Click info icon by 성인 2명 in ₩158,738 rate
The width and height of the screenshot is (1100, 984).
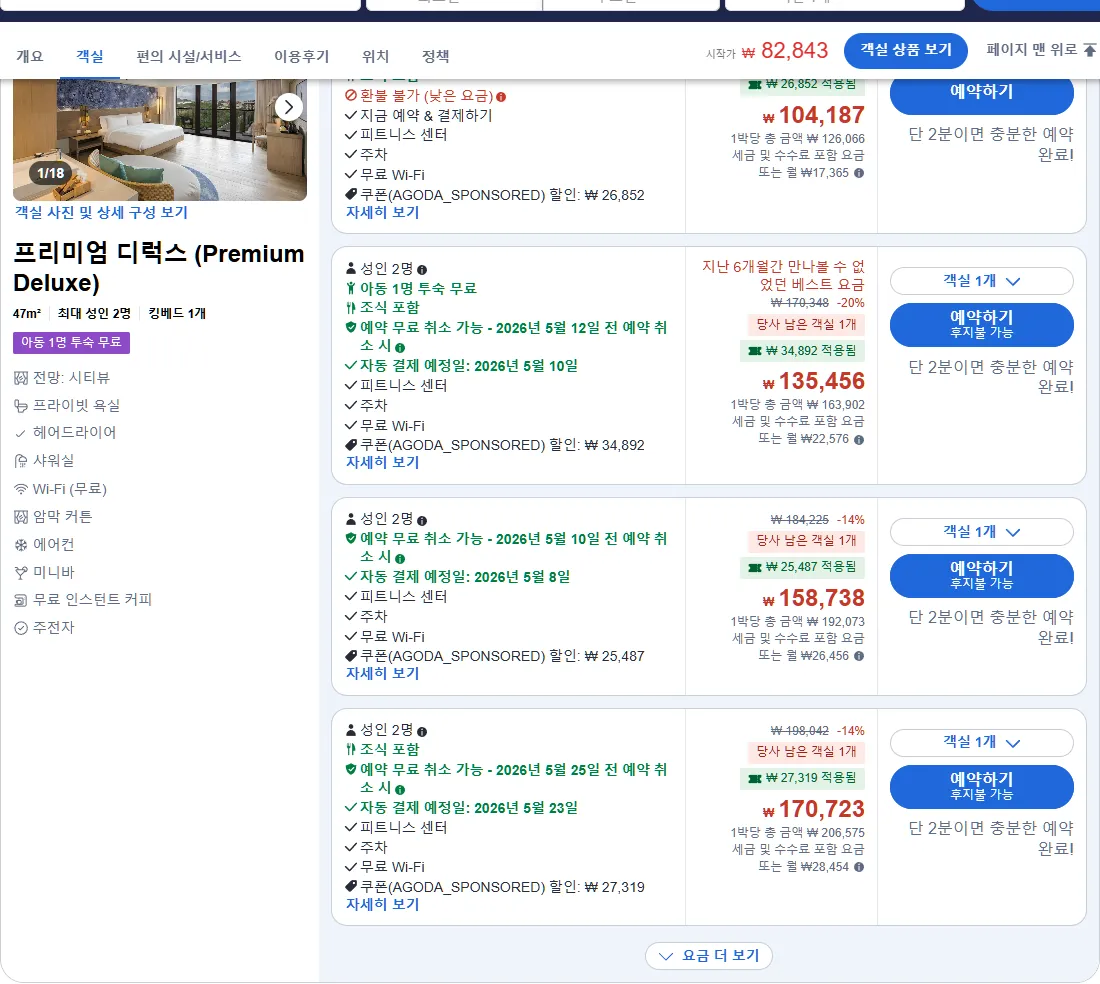(422, 520)
